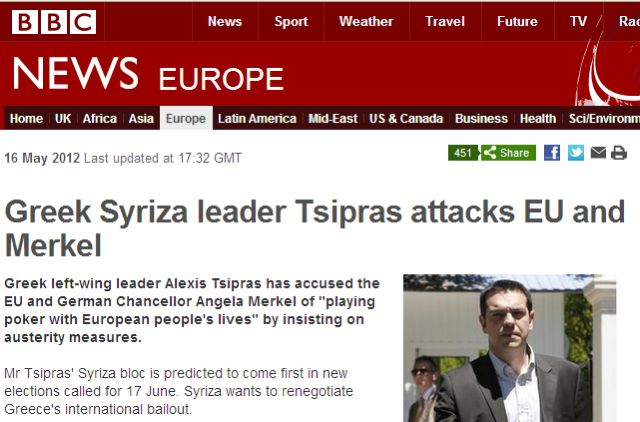Click the BBC logo
The width and height of the screenshot is (640, 422).
(54, 22)
